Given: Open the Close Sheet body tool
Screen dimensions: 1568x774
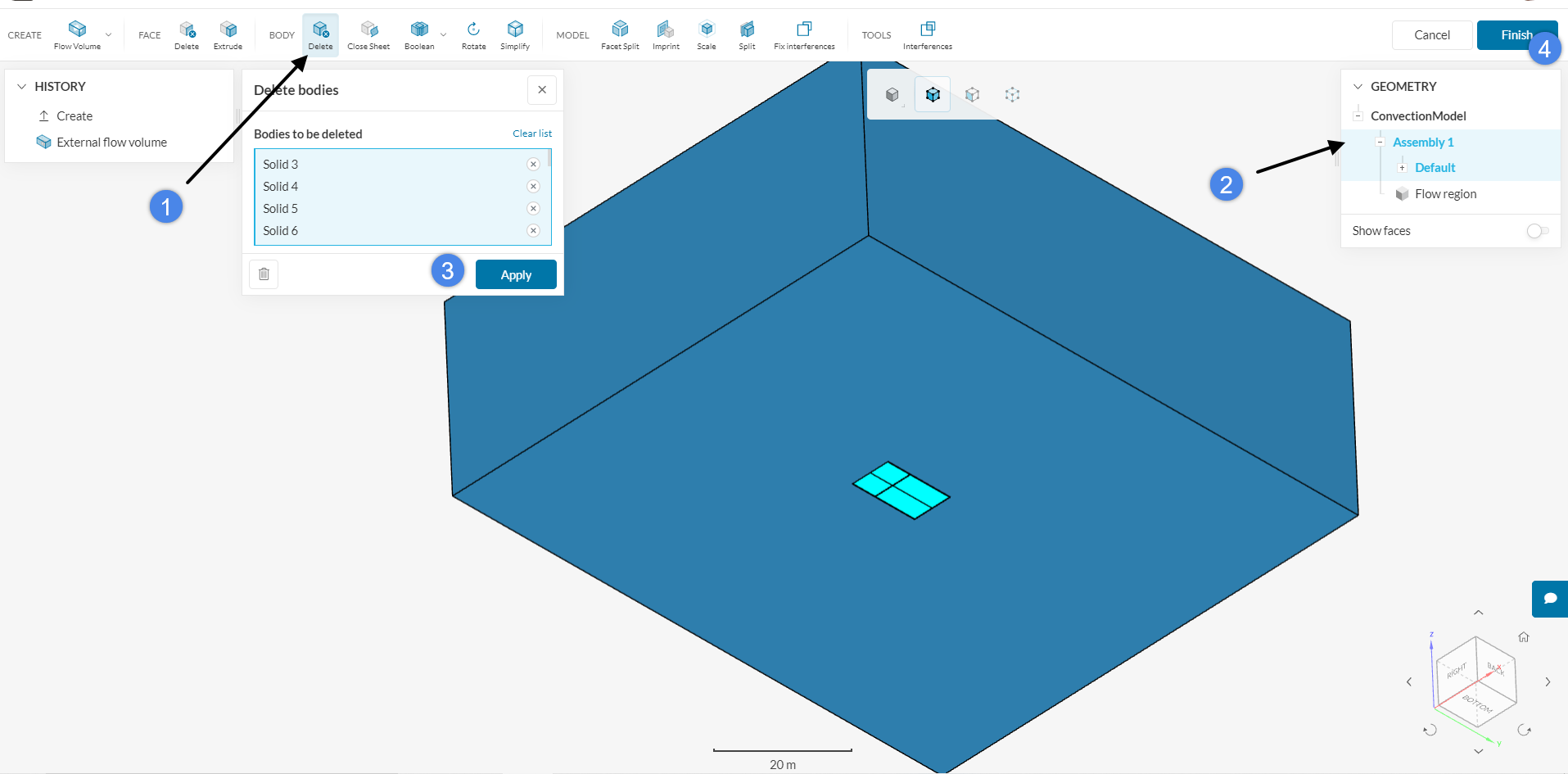Looking at the screenshot, I should coord(368,34).
